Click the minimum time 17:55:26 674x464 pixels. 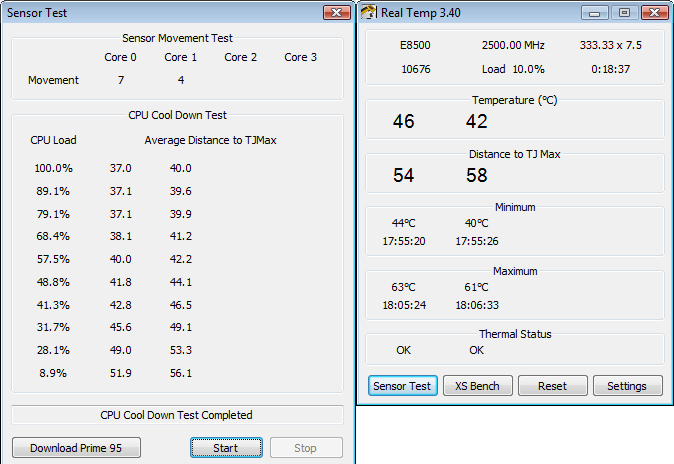[x=477, y=241]
